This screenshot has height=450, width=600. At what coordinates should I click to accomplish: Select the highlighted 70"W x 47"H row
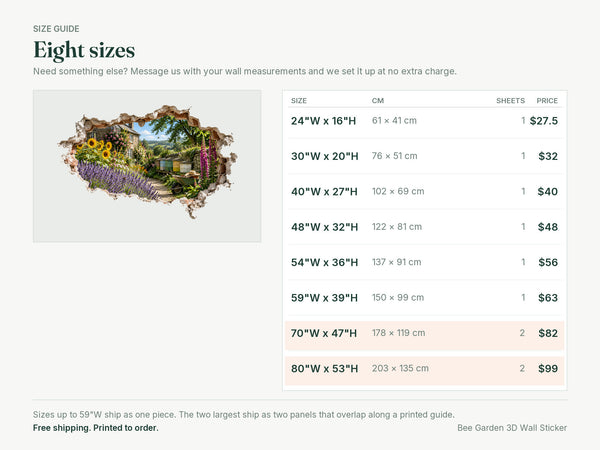click(425, 333)
